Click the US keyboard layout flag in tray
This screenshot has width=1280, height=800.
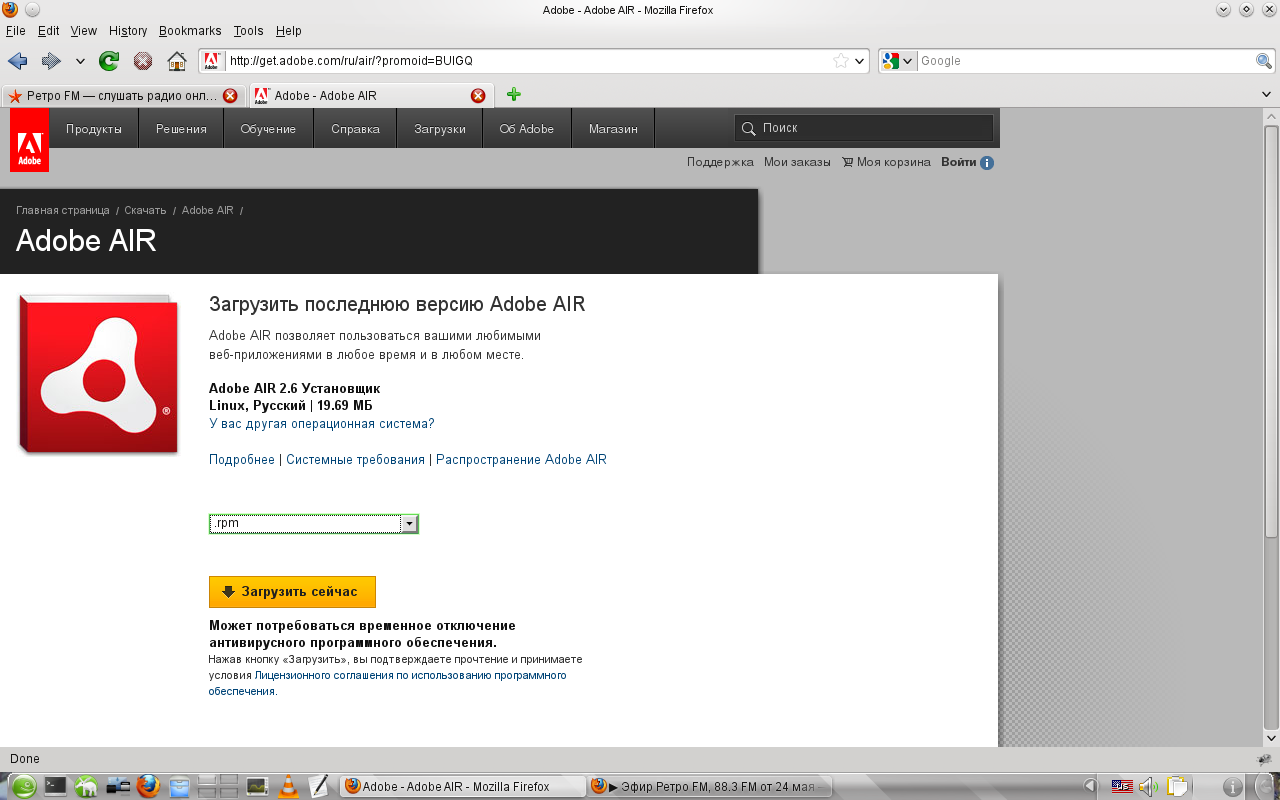(x=1122, y=787)
